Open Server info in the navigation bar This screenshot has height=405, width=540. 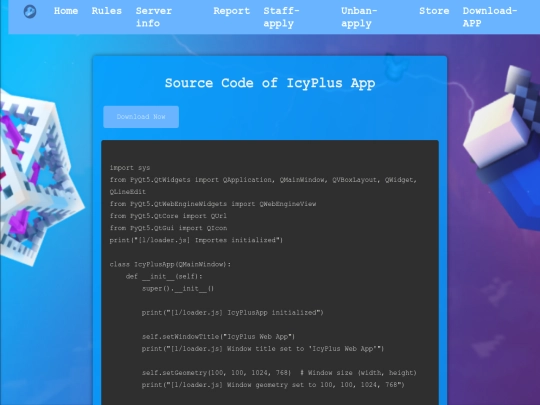coord(154,17)
